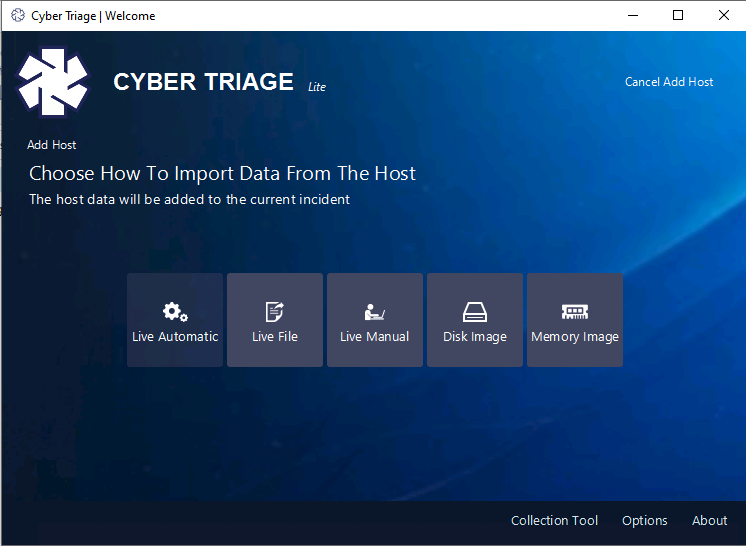This screenshot has height=546, width=746.
Task: Select the Disk Image drive tile
Action: [x=475, y=320]
